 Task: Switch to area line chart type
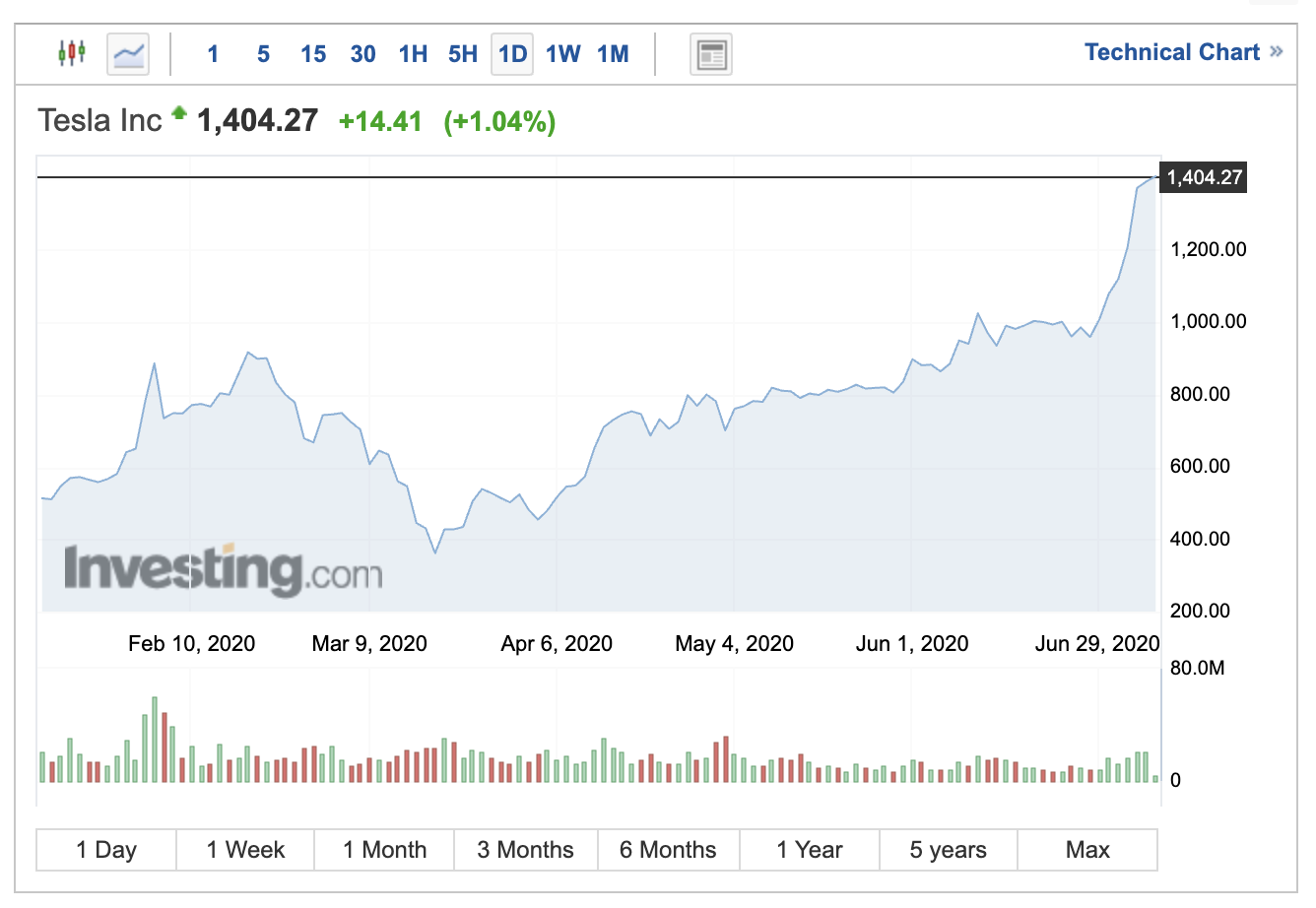[129, 53]
